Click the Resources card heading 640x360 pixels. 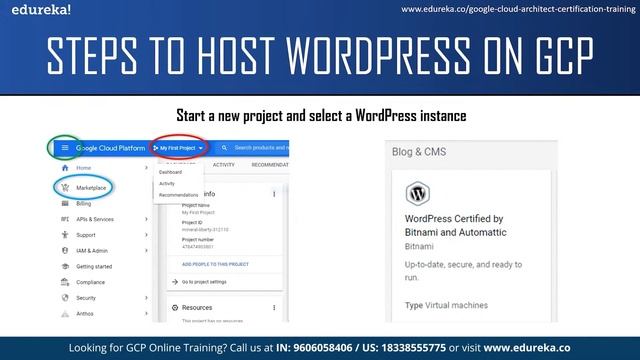coord(197,307)
